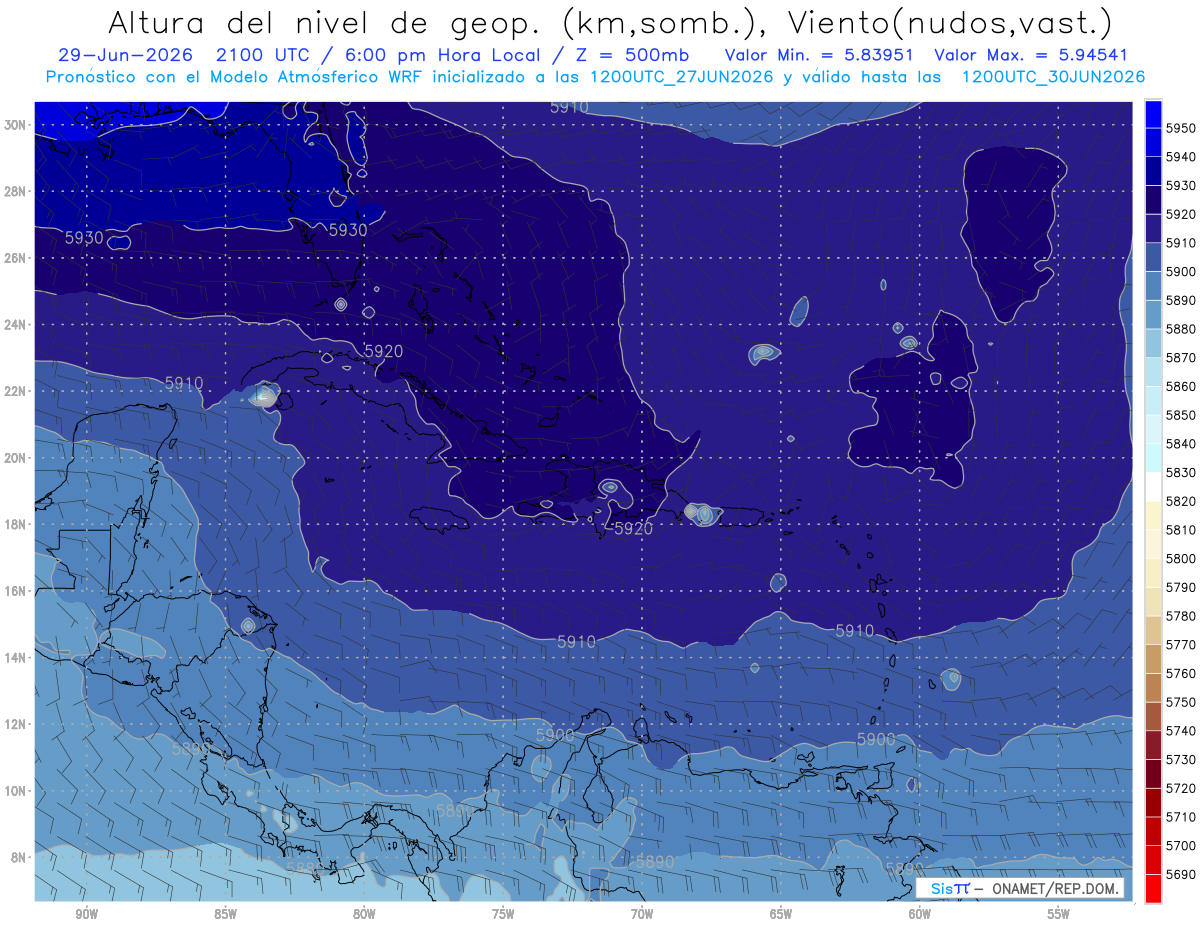Click the '65W' longitude axis label
Viewport: 1200px width, 927px height.
click(781, 914)
